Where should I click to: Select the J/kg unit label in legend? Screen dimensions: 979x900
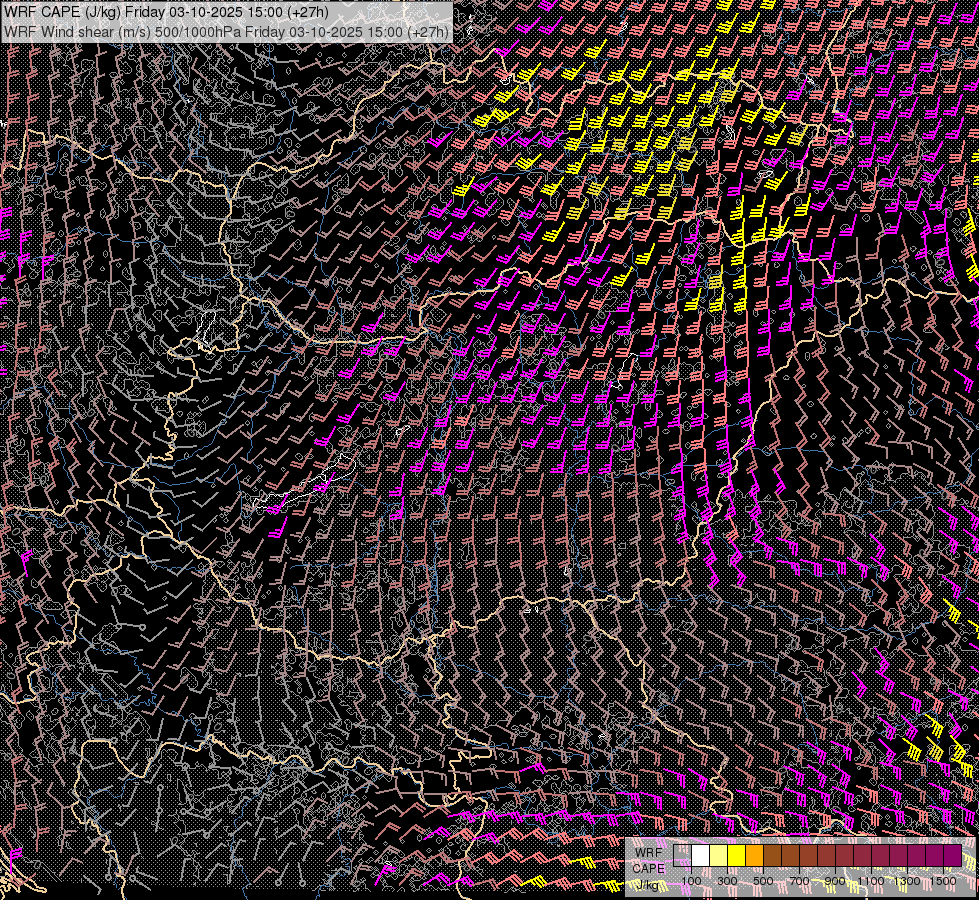(x=648, y=884)
